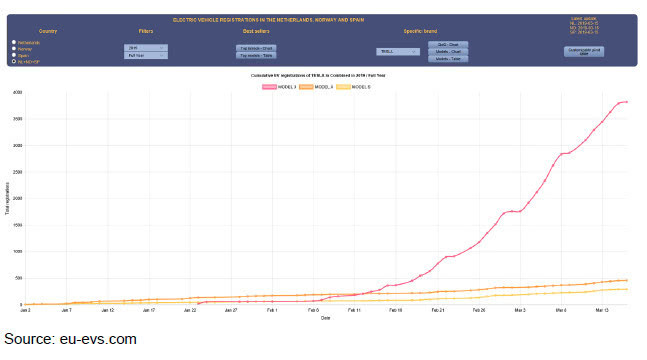Click the QoQ - Chart button
The image size is (647, 360).
[448, 44]
